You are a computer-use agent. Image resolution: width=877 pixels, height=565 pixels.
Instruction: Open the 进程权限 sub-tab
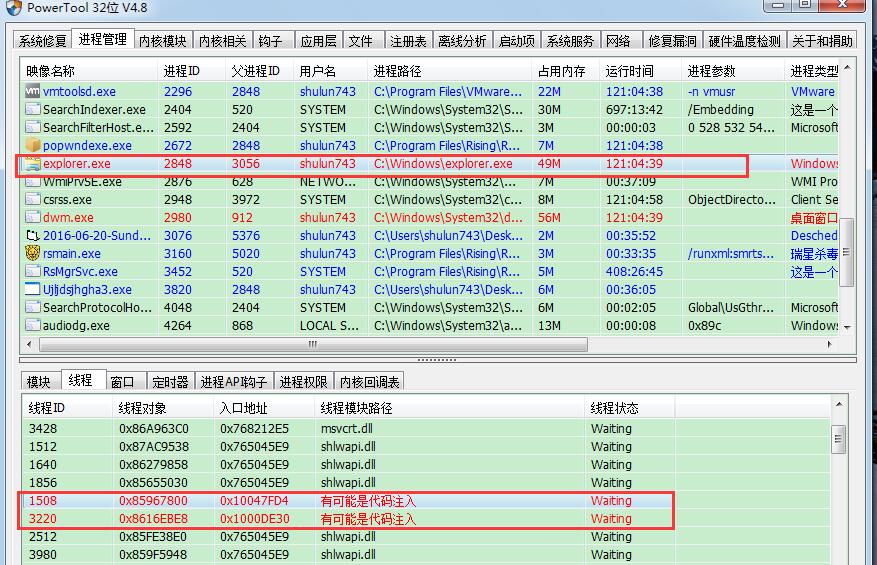pos(303,382)
